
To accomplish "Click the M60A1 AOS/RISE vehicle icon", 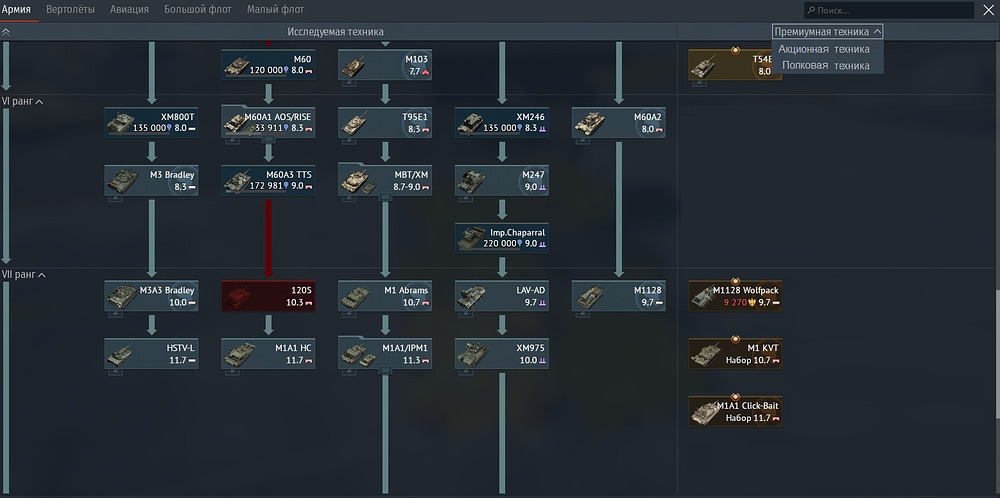I will (x=235, y=124).
